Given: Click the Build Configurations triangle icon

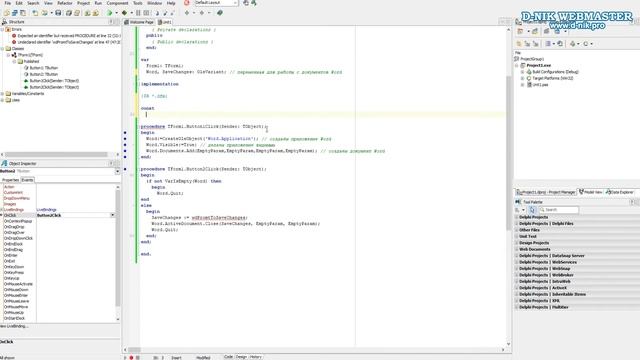Looking at the screenshot, I should pyautogui.click(x=529, y=72).
